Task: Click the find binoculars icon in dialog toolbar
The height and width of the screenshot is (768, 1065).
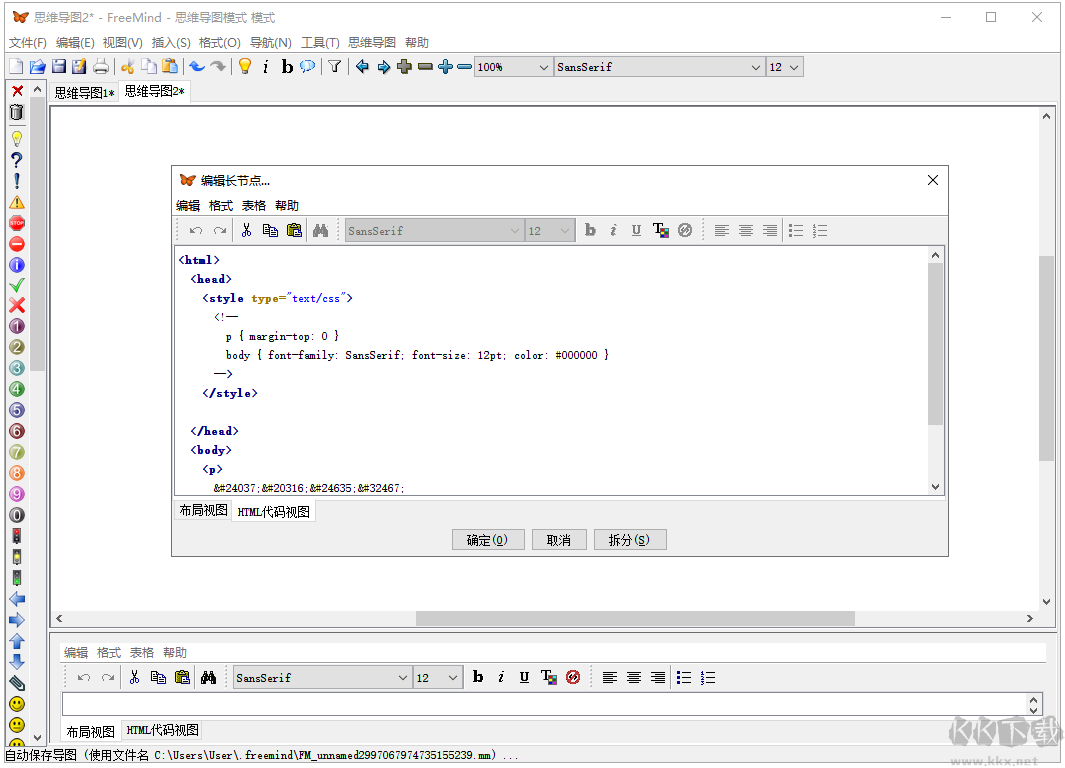Action: click(x=321, y=231)
